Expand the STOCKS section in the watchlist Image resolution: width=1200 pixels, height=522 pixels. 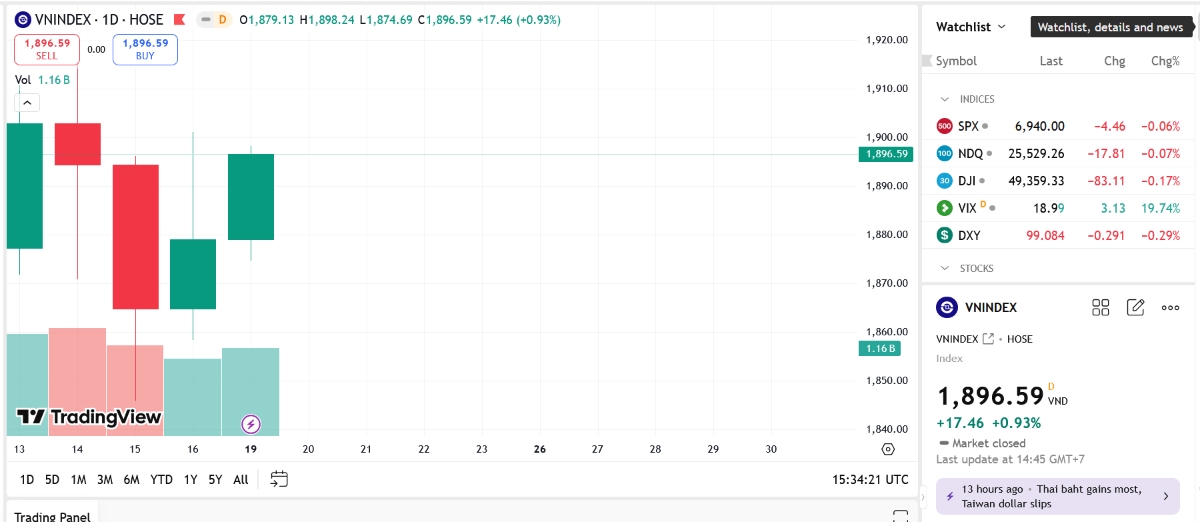click(x=944, y=268)
